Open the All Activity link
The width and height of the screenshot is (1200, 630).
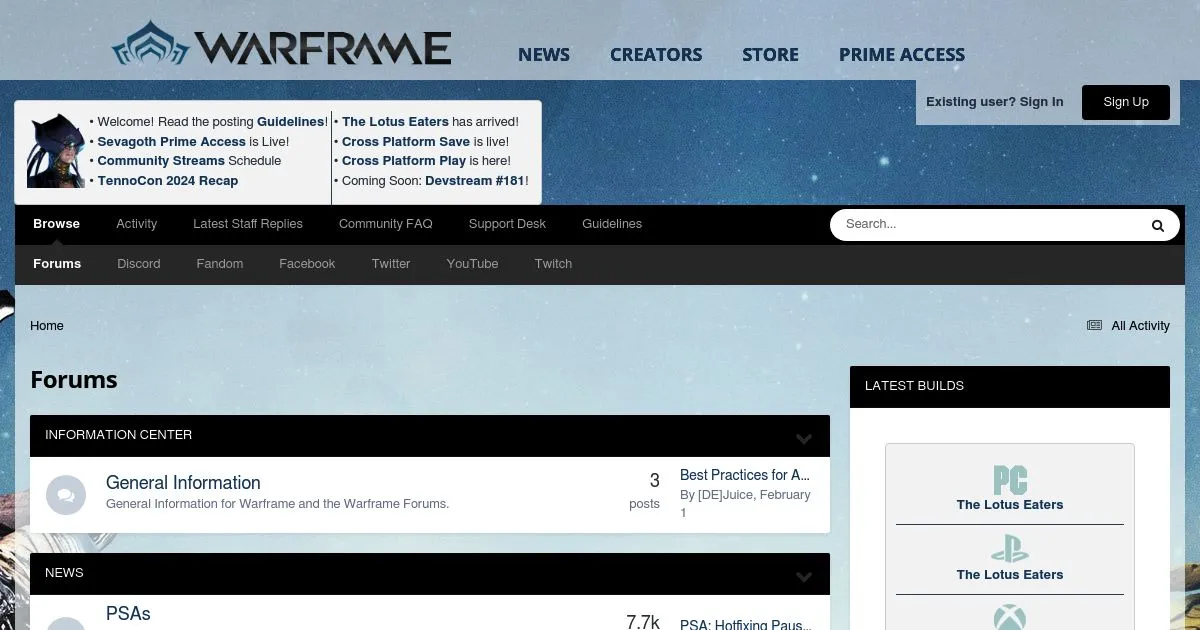1140,326
